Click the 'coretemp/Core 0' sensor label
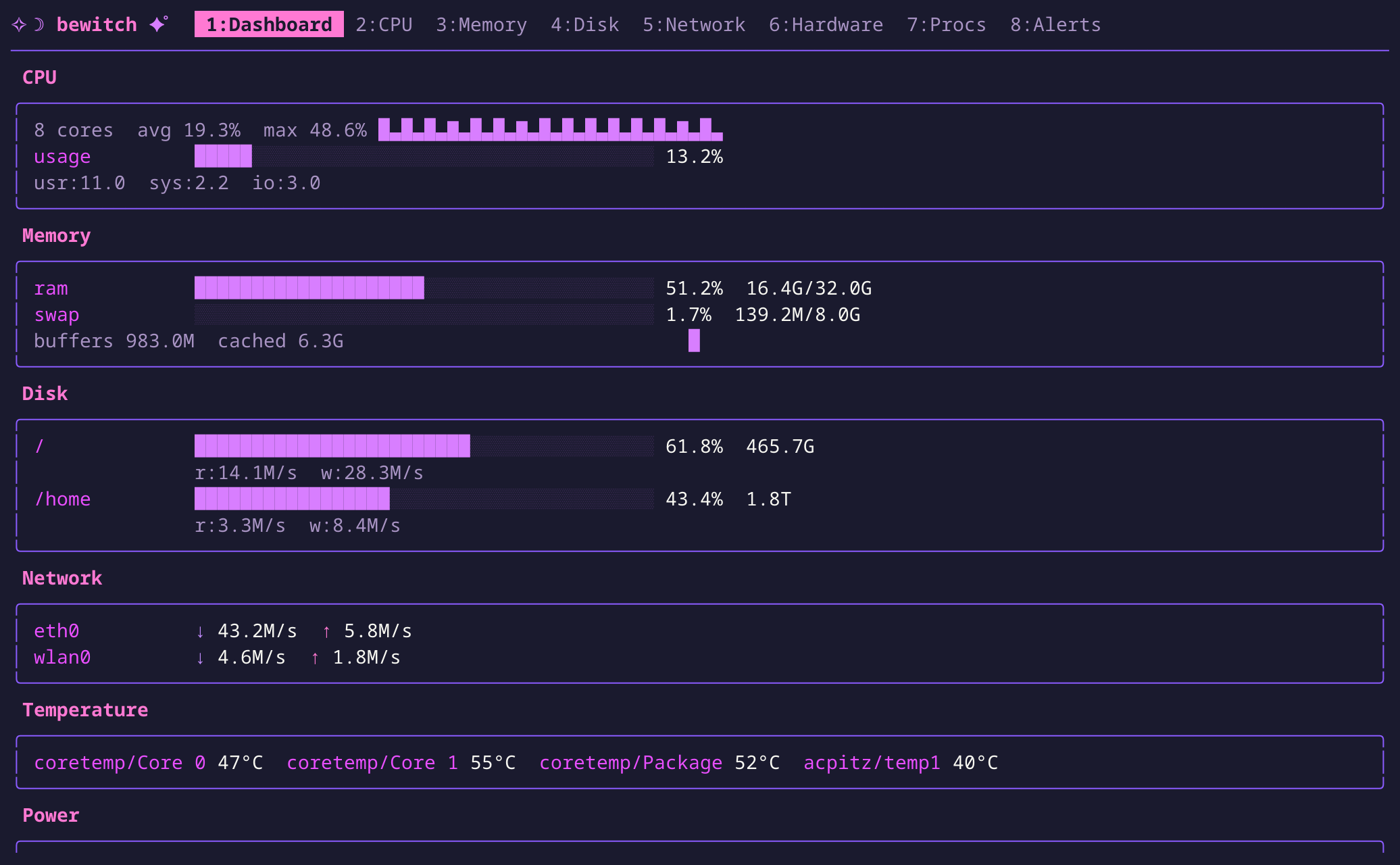 click(120, 762)
